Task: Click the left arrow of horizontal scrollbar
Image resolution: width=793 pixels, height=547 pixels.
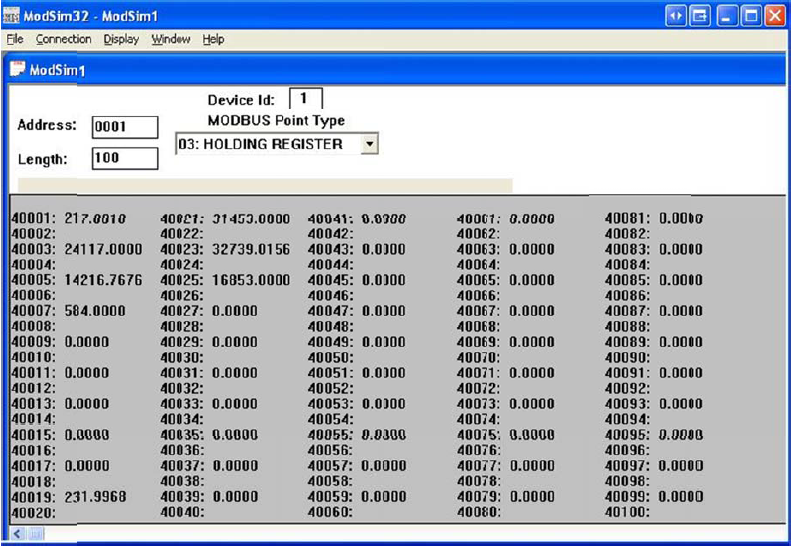Action: (x=18, y=533)
